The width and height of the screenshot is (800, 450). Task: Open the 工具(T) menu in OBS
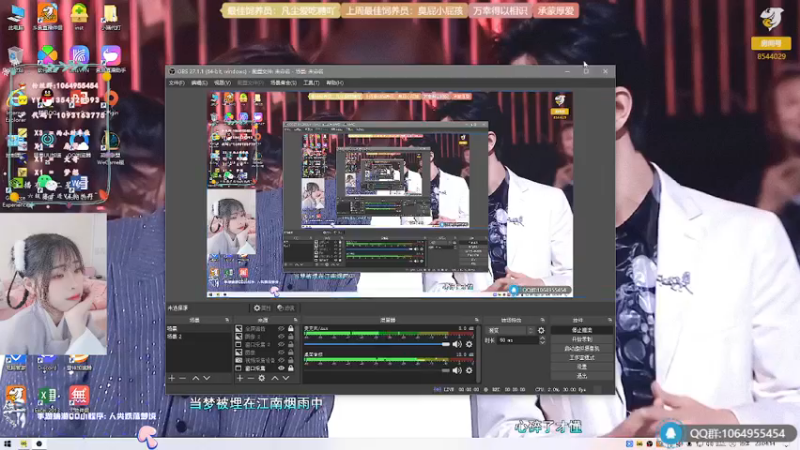(x=311, y=83)
